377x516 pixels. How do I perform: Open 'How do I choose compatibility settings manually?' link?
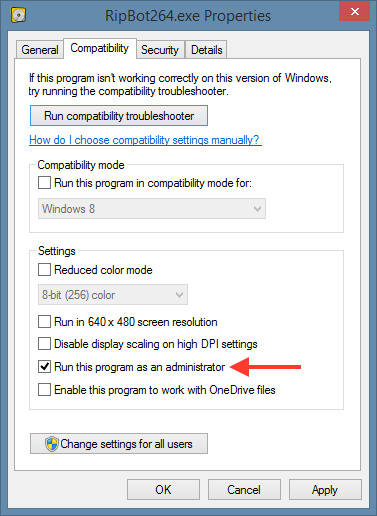(x=145, y=140)
